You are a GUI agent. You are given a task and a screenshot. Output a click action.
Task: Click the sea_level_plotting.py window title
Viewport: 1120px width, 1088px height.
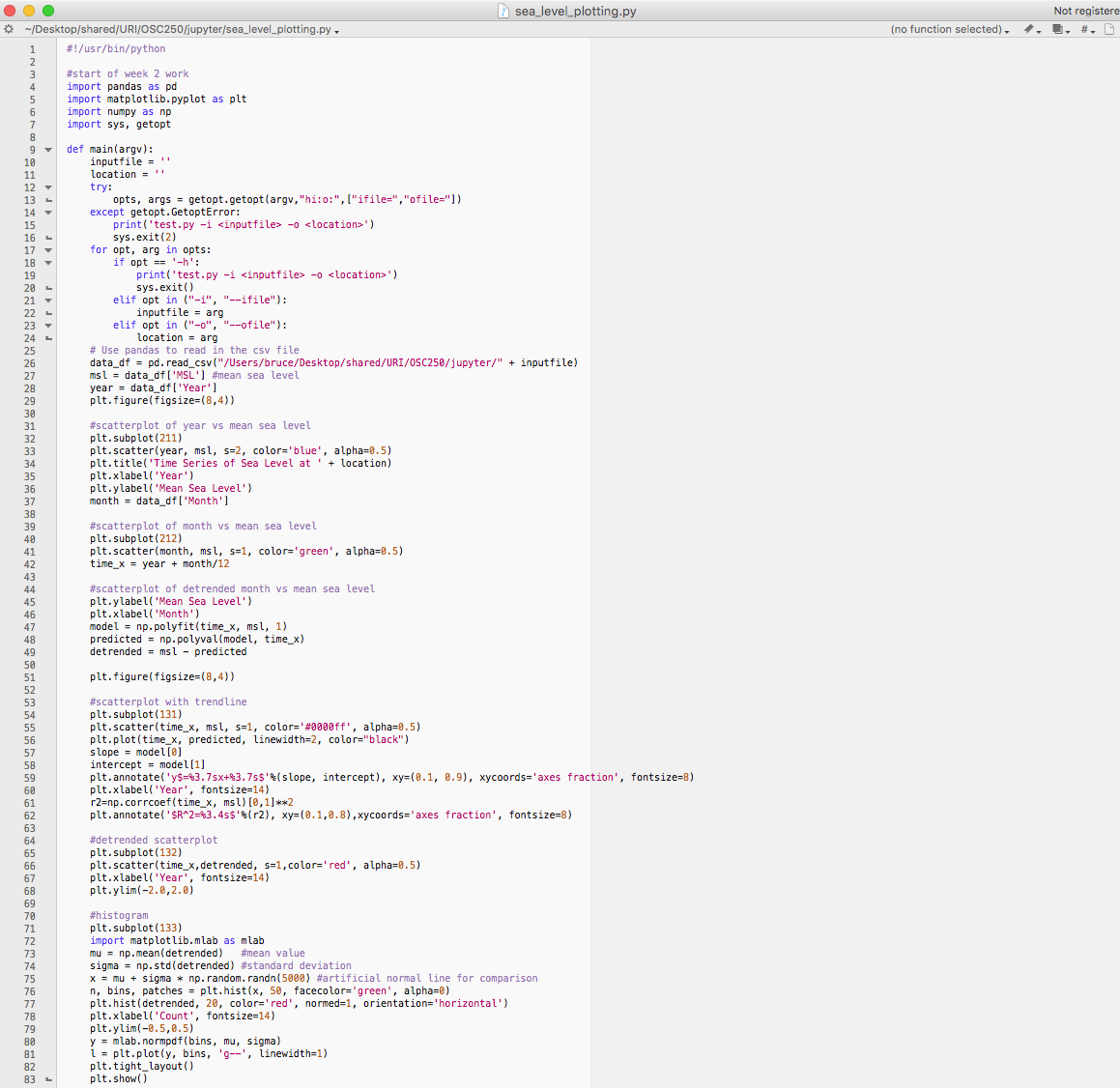575,11
